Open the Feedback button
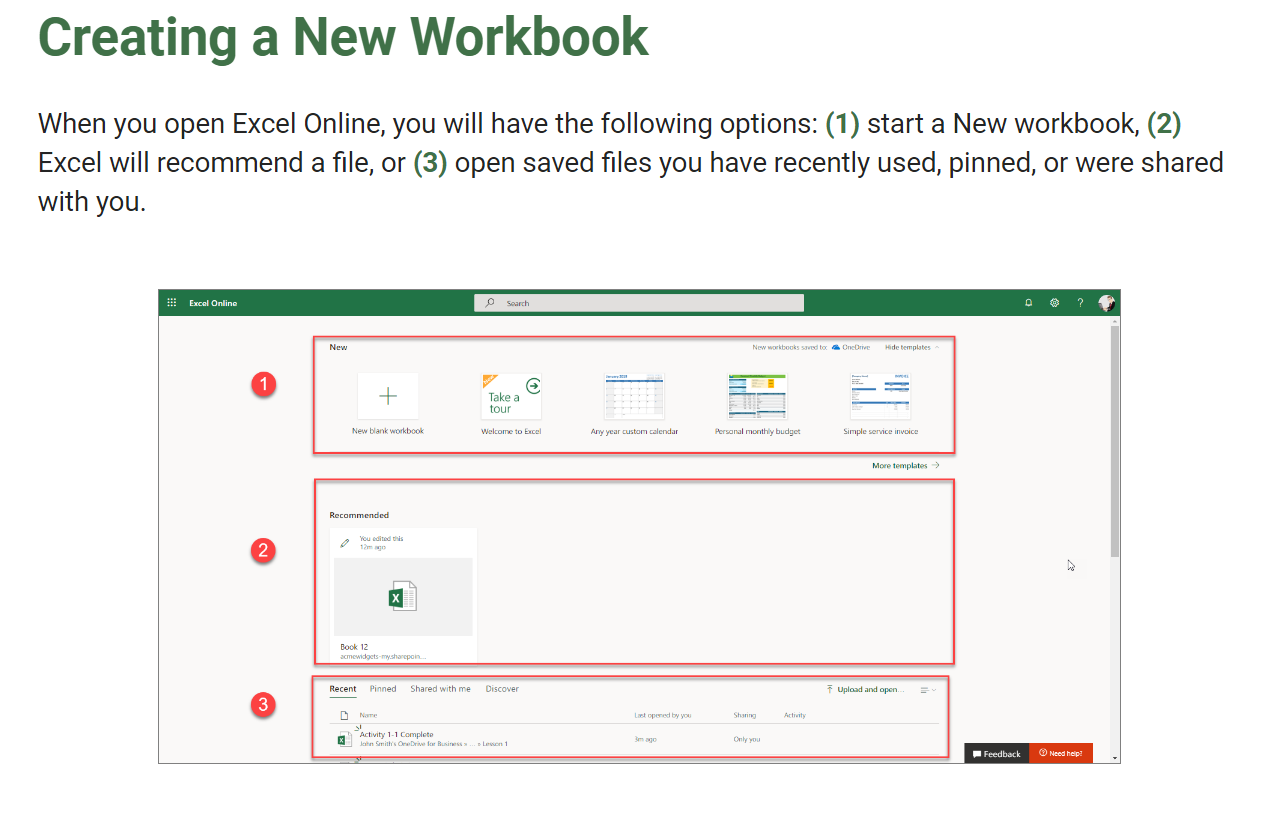The height and width of the screenshot is (815, 1279). click(997, 754)
